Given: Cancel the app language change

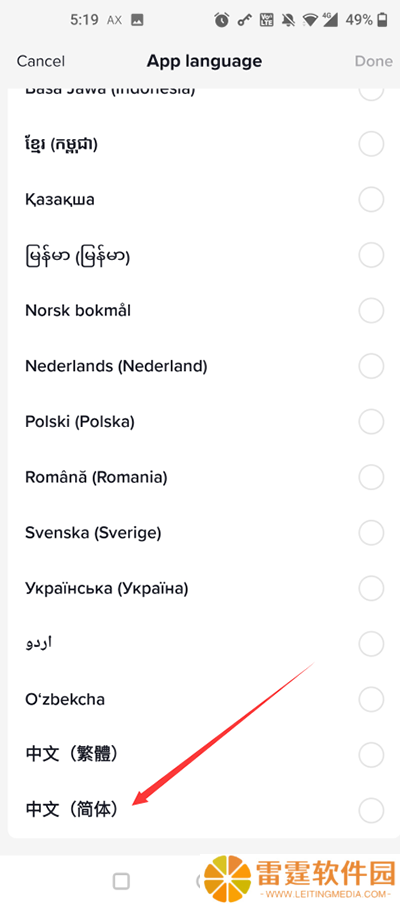Looking at the screenshot, I should coord(40,61).
